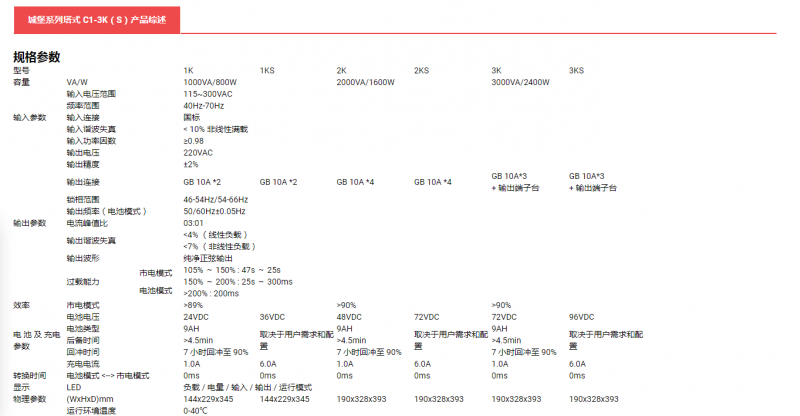This screenshot has width=800, height=416.
Task: Click the 电池电压 label
Action: pos(83,317)
